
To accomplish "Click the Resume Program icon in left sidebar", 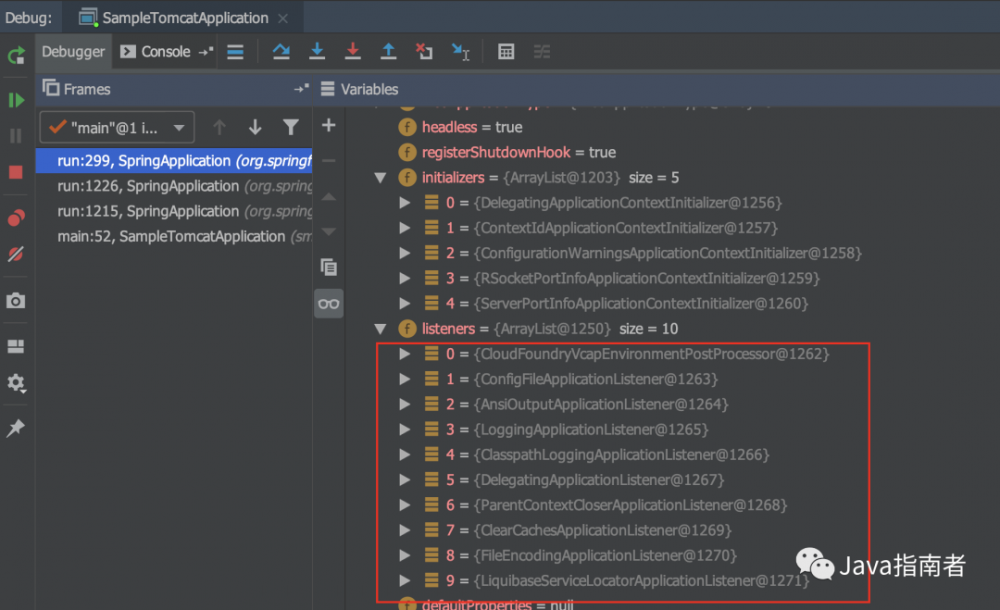I will pyautogui.click(x=16, y=100).
